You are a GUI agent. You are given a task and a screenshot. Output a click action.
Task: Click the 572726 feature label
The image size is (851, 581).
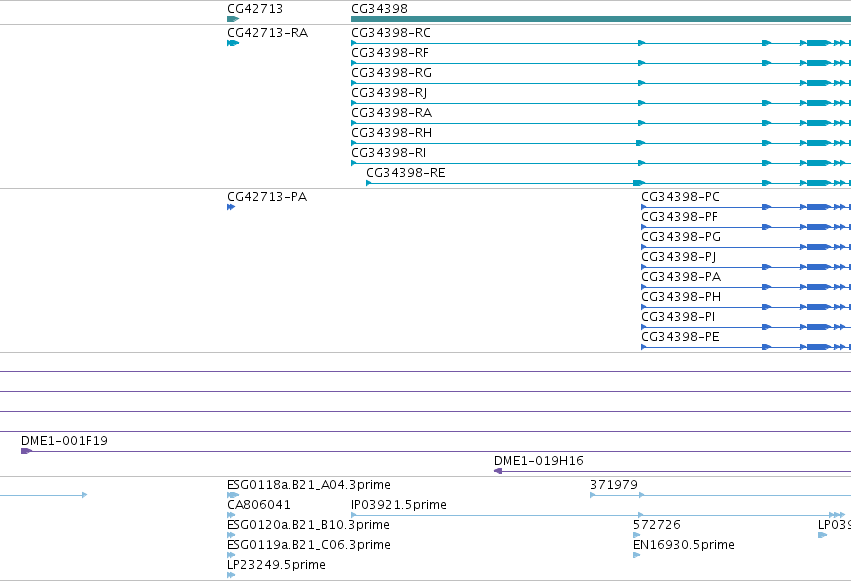click(x=657, y=525)
